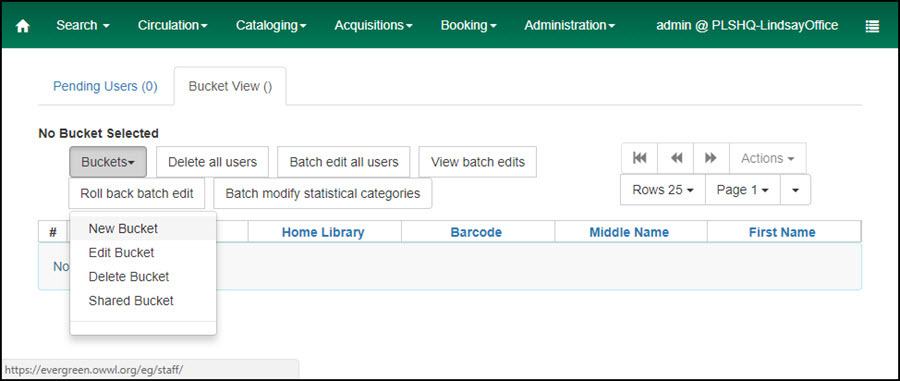Viewport: 900px width, 381px height.
Task: Click Batch edit all users button
Action: click(x=344, y=162)
